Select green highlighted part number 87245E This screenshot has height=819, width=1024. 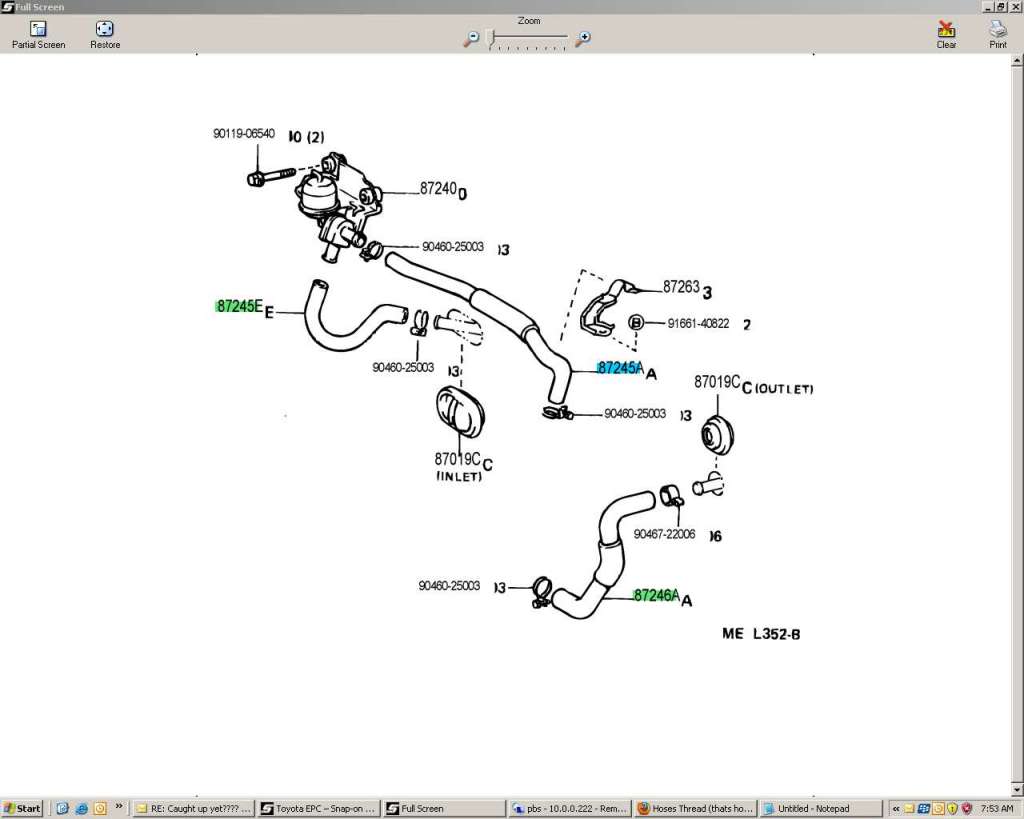click(x=239, y=306)
